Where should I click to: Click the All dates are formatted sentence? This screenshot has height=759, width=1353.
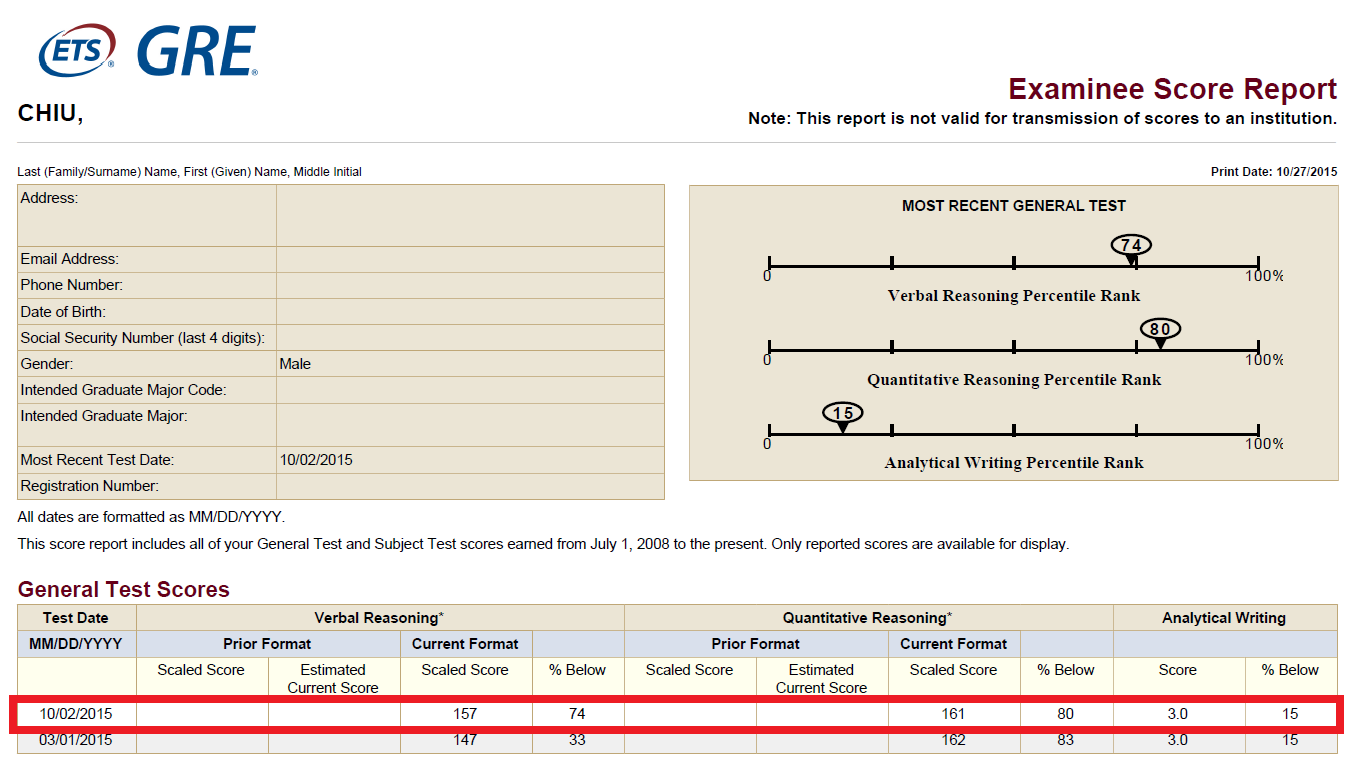[151, 518]
